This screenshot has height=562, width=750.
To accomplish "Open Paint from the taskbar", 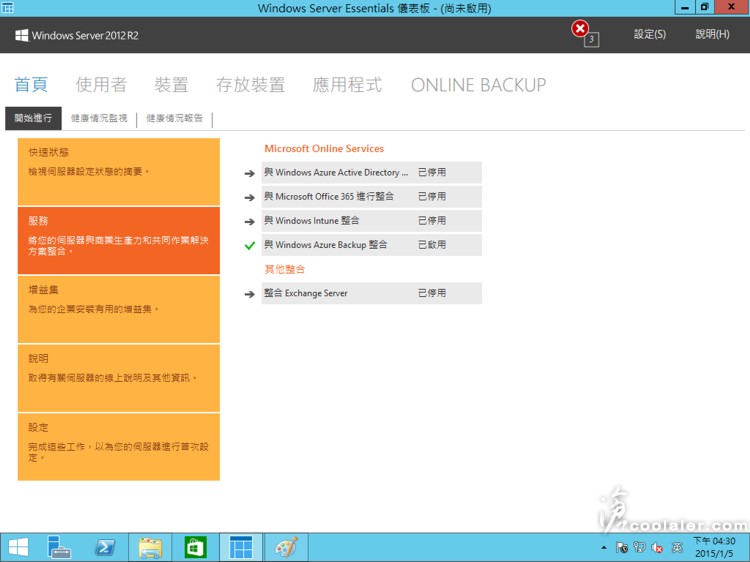I will (x=286, y=548).
